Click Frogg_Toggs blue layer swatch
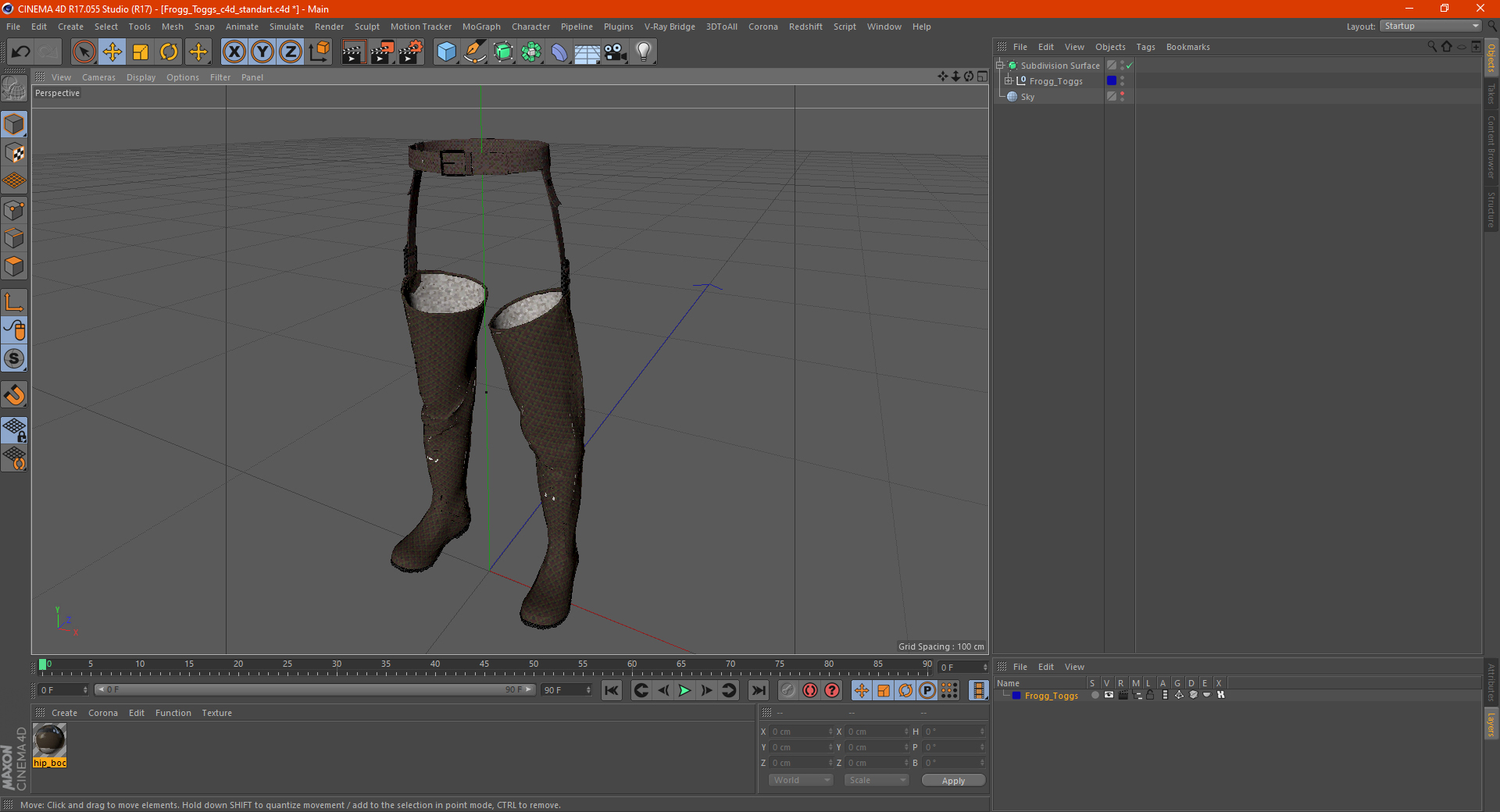Viewport: 1500px width, 812px height. 1112,80
